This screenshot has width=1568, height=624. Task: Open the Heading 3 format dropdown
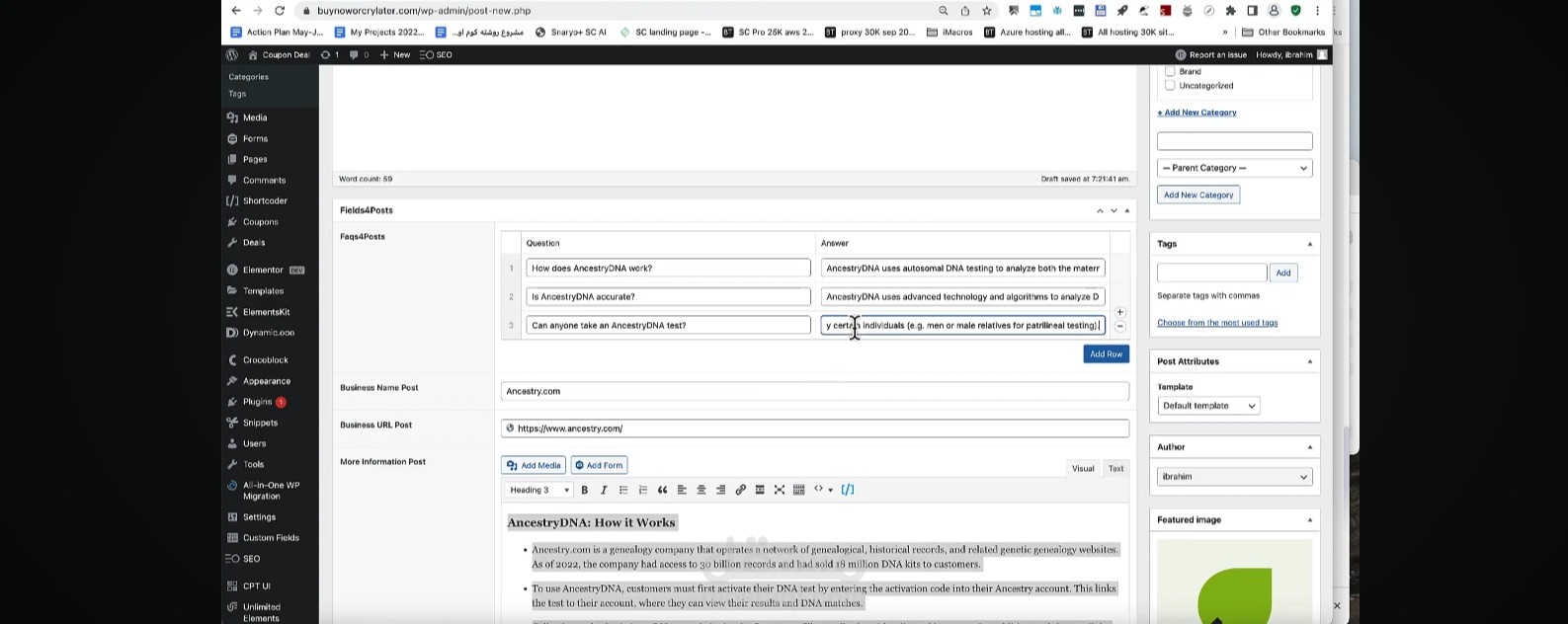point(538,490)
